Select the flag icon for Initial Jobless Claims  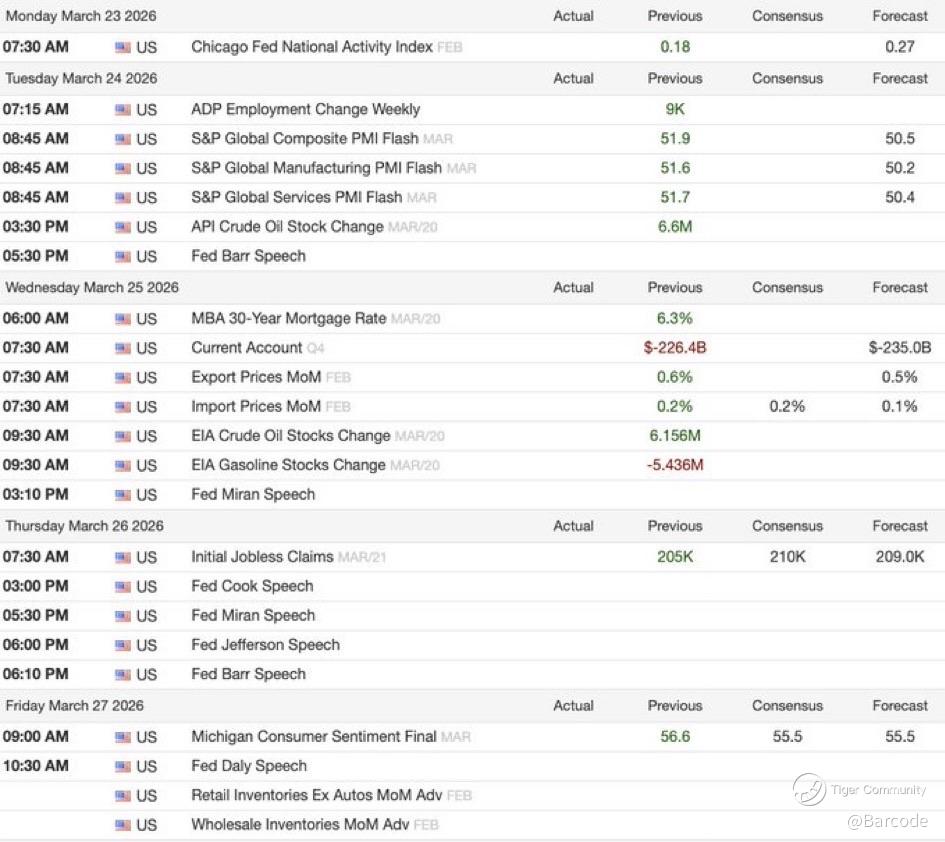tap(123, 557)
